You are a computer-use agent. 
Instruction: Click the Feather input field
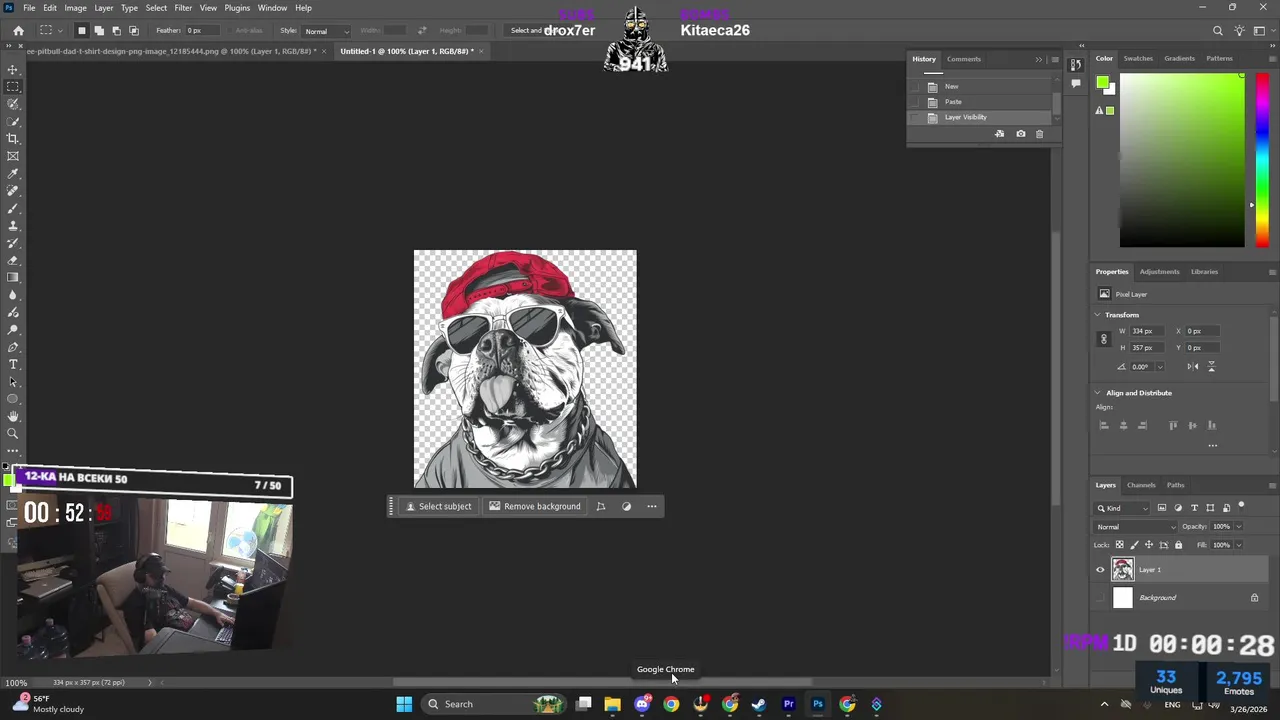(202, 31)
